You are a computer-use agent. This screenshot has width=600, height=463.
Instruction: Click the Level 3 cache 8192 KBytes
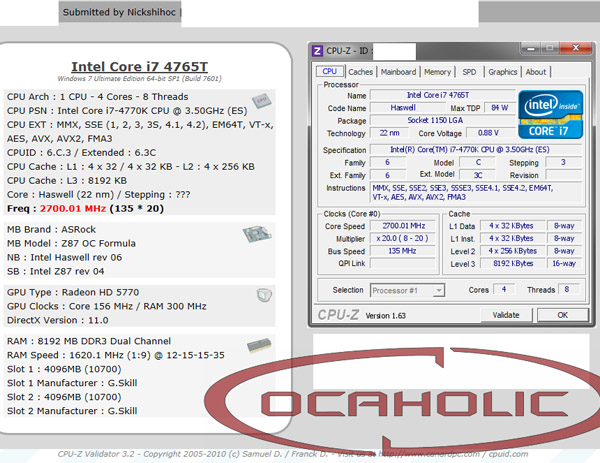click(512, 263)
